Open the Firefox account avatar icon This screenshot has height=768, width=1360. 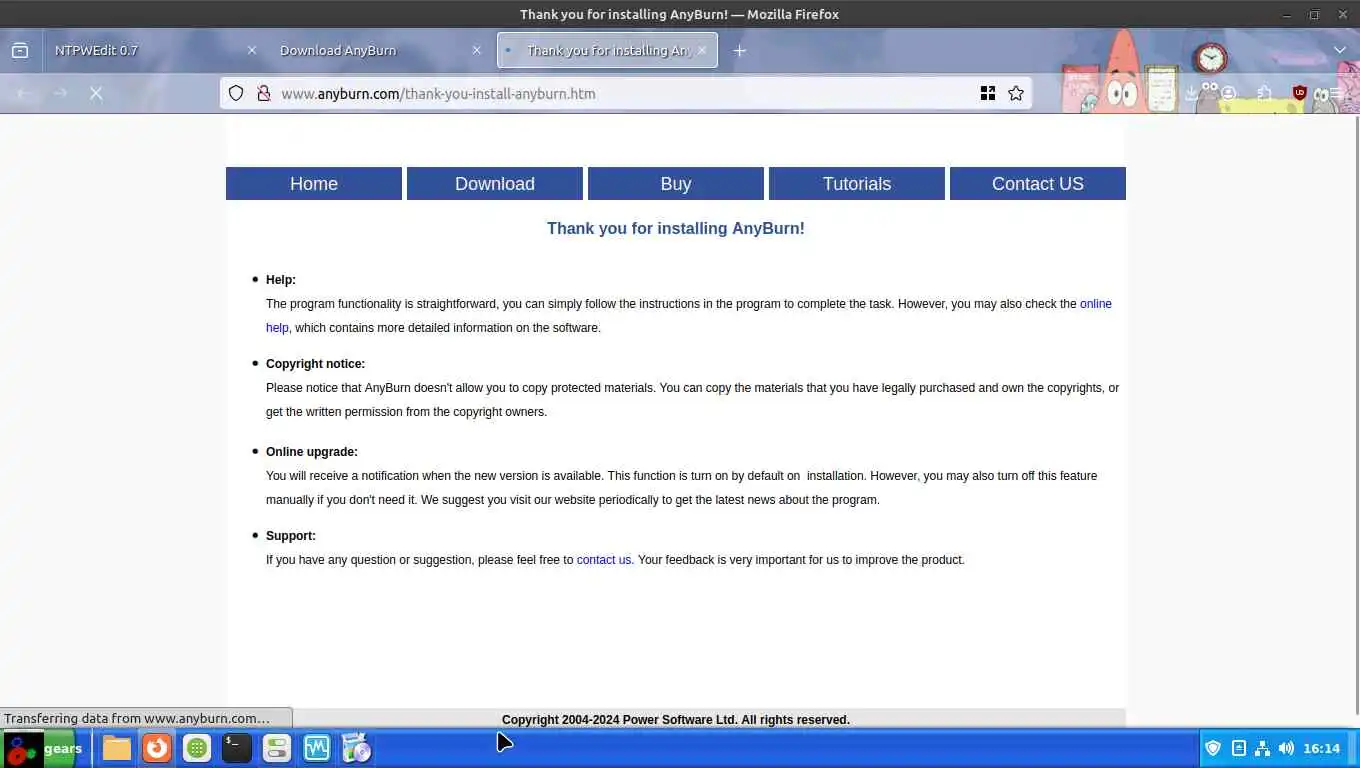(1229, 93)
